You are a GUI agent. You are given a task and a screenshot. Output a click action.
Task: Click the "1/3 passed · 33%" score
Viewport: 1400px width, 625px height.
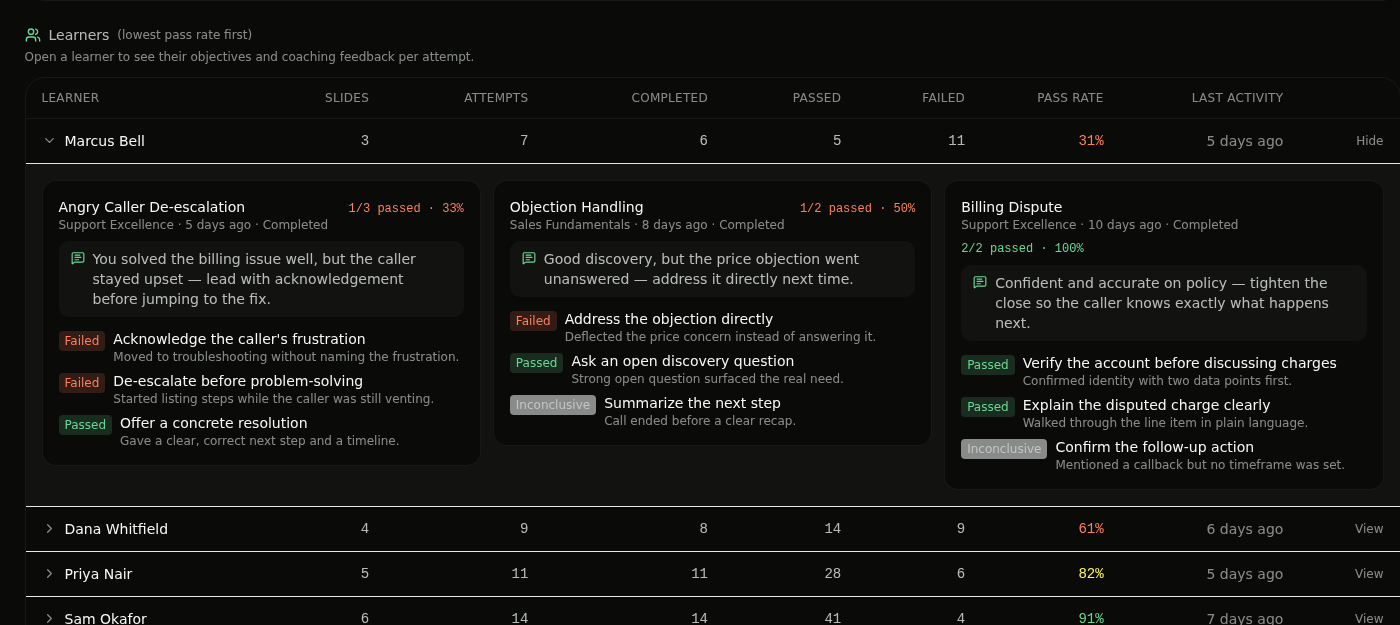406,208
